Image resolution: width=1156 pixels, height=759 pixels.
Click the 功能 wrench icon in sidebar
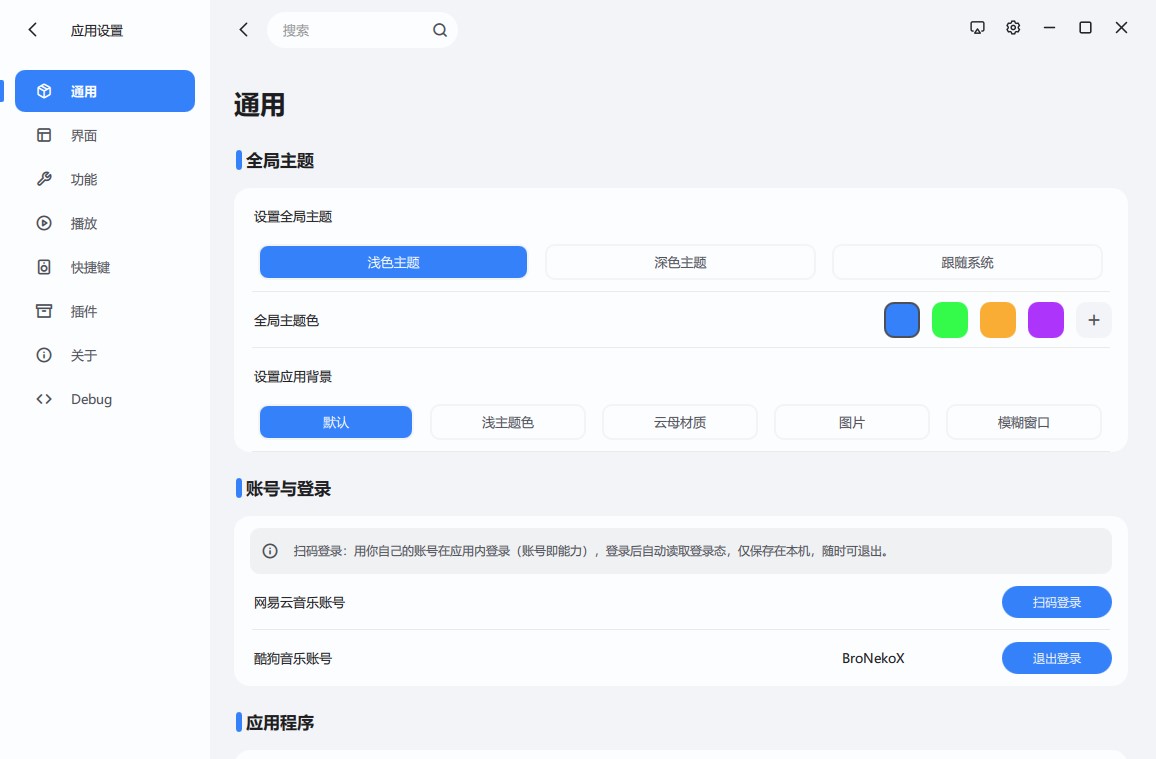pos(44,179)
